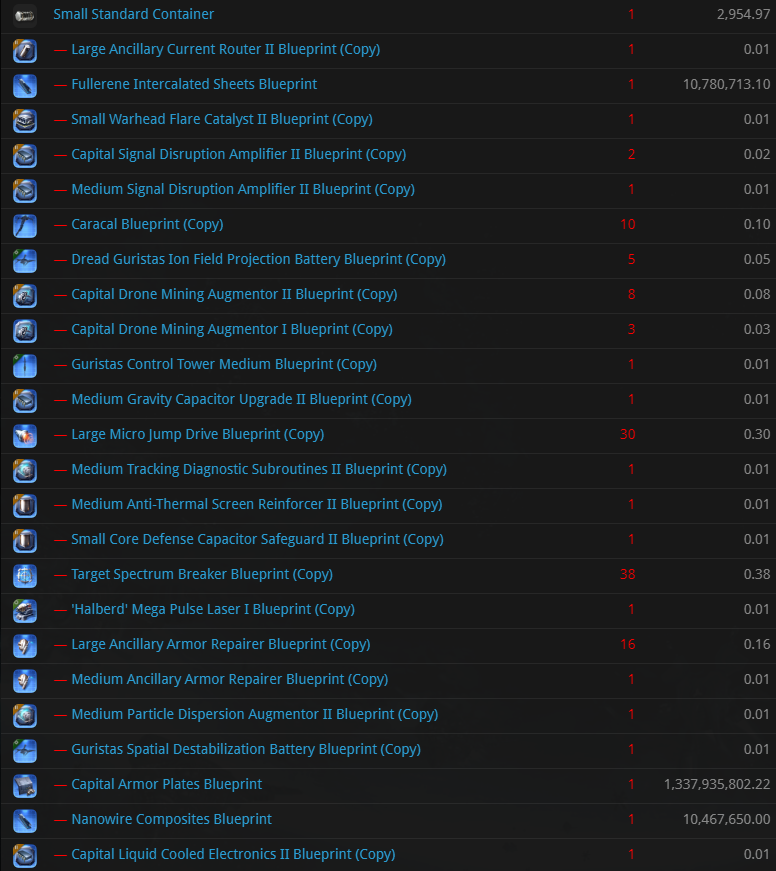The image size is (776, 871).
Task: Click the Medium Tracking Diagnostic Subroutines II icon
Action: (24, 470)
